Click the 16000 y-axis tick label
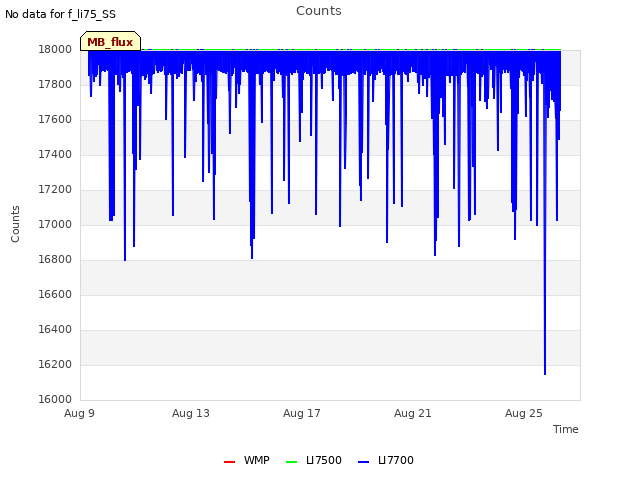Image resolution: width=640 pixels, height=480 pixels. (55, 400)
